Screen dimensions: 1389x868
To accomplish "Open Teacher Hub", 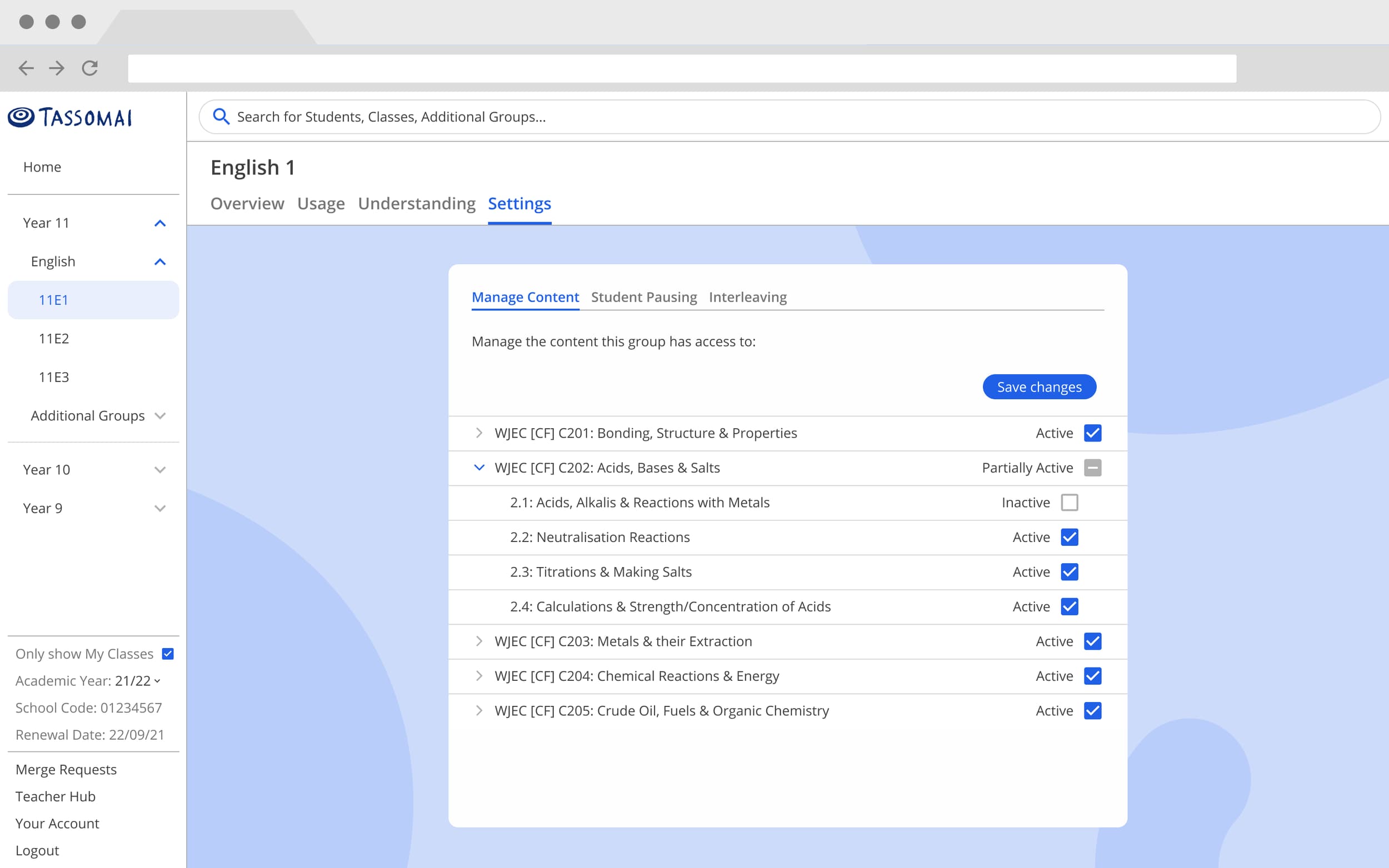I will (x=56, y=796).
